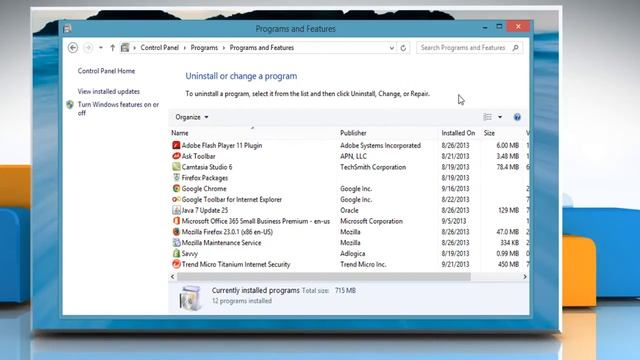
Task: Refresh the Programs and Features list
Action: pos(403,48)
